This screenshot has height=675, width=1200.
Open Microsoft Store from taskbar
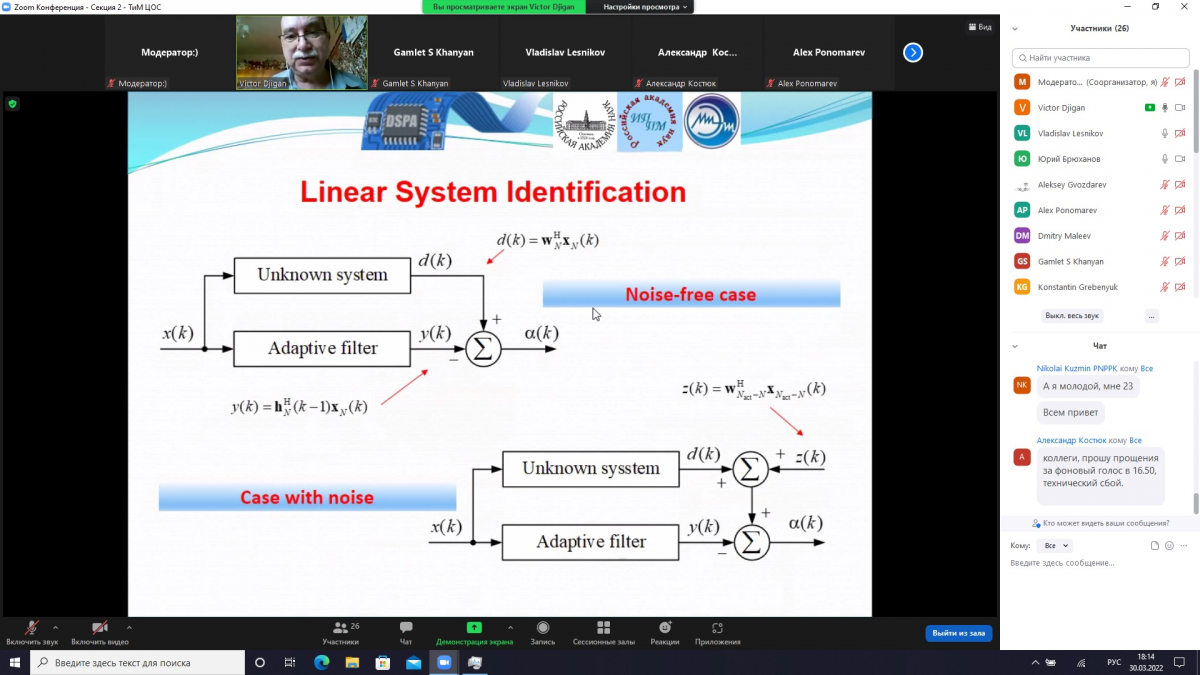point(383,662)
